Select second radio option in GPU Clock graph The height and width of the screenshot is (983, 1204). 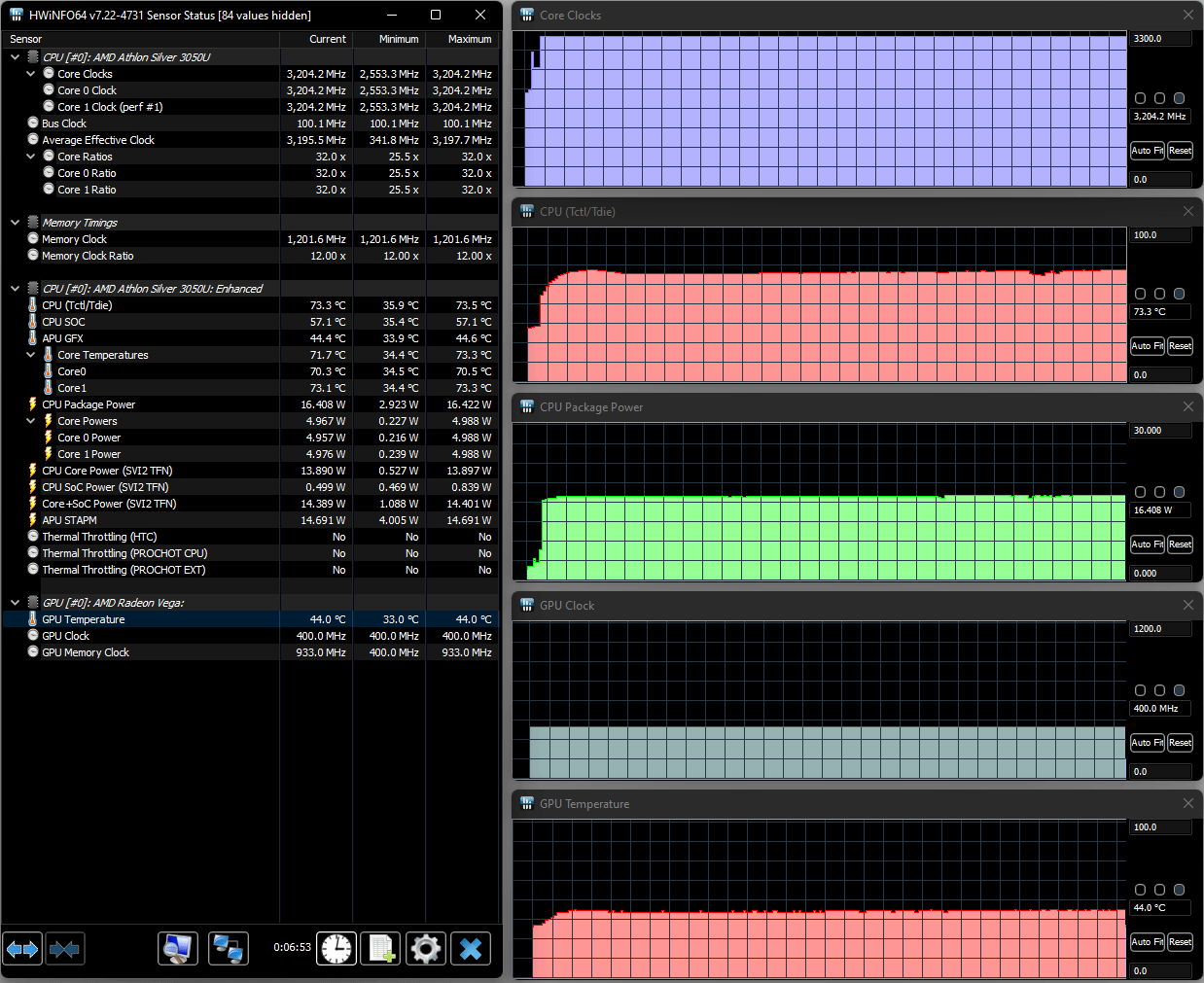(1159, 690)
